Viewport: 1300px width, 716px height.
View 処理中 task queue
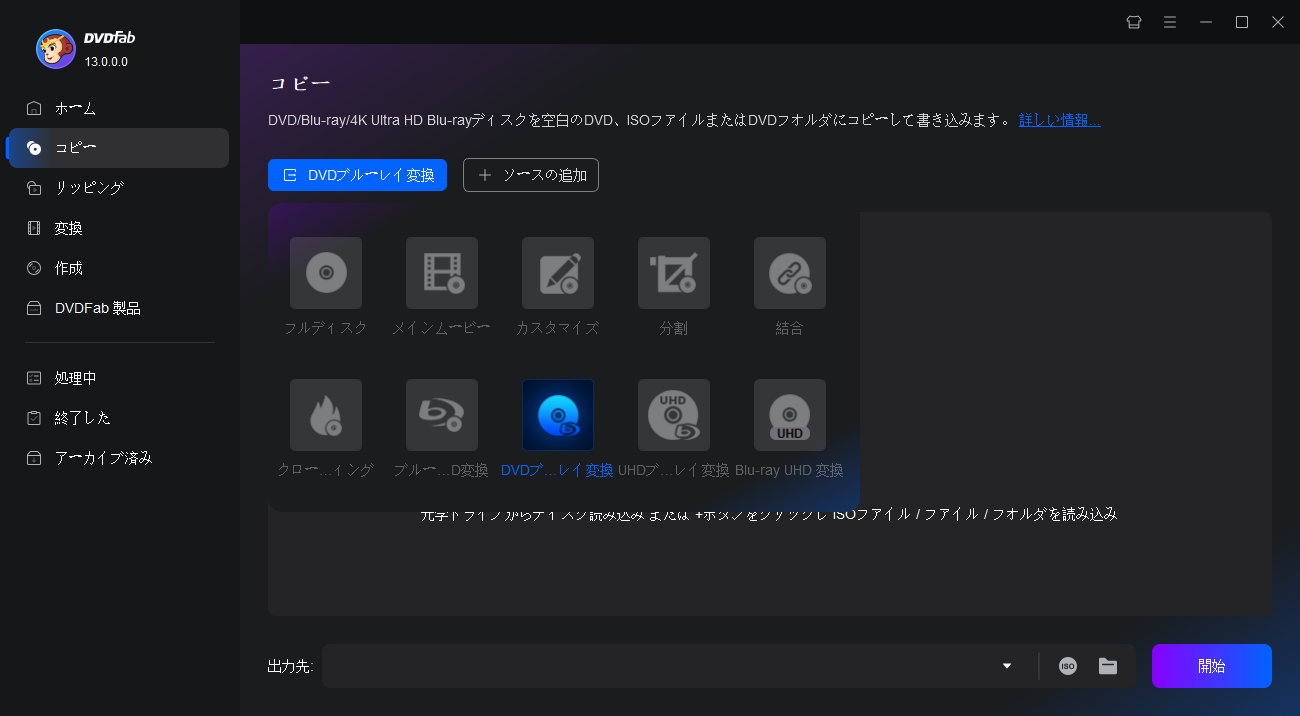(x=119, y=378)
